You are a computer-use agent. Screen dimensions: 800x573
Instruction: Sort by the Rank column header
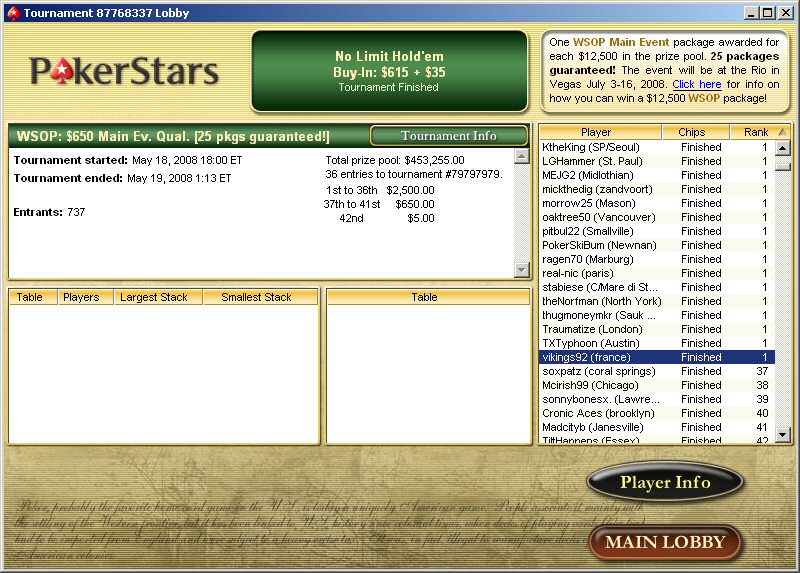(x=749, y=132)
